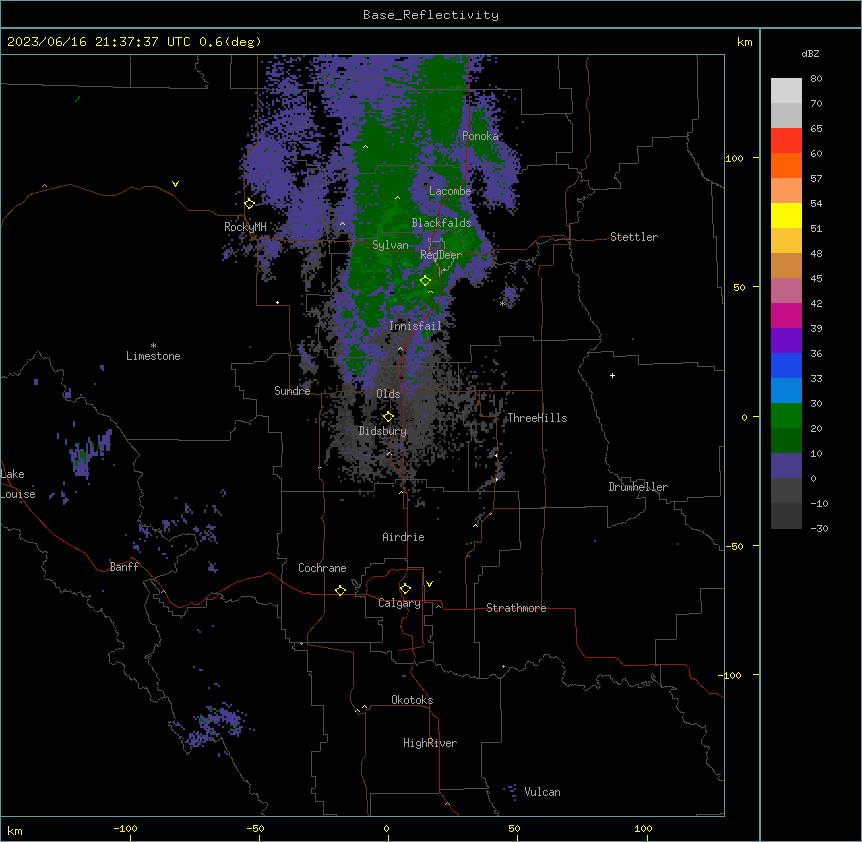862x842 pixels.
Task: Click the Strathmore town label
Action: [516, 608]
